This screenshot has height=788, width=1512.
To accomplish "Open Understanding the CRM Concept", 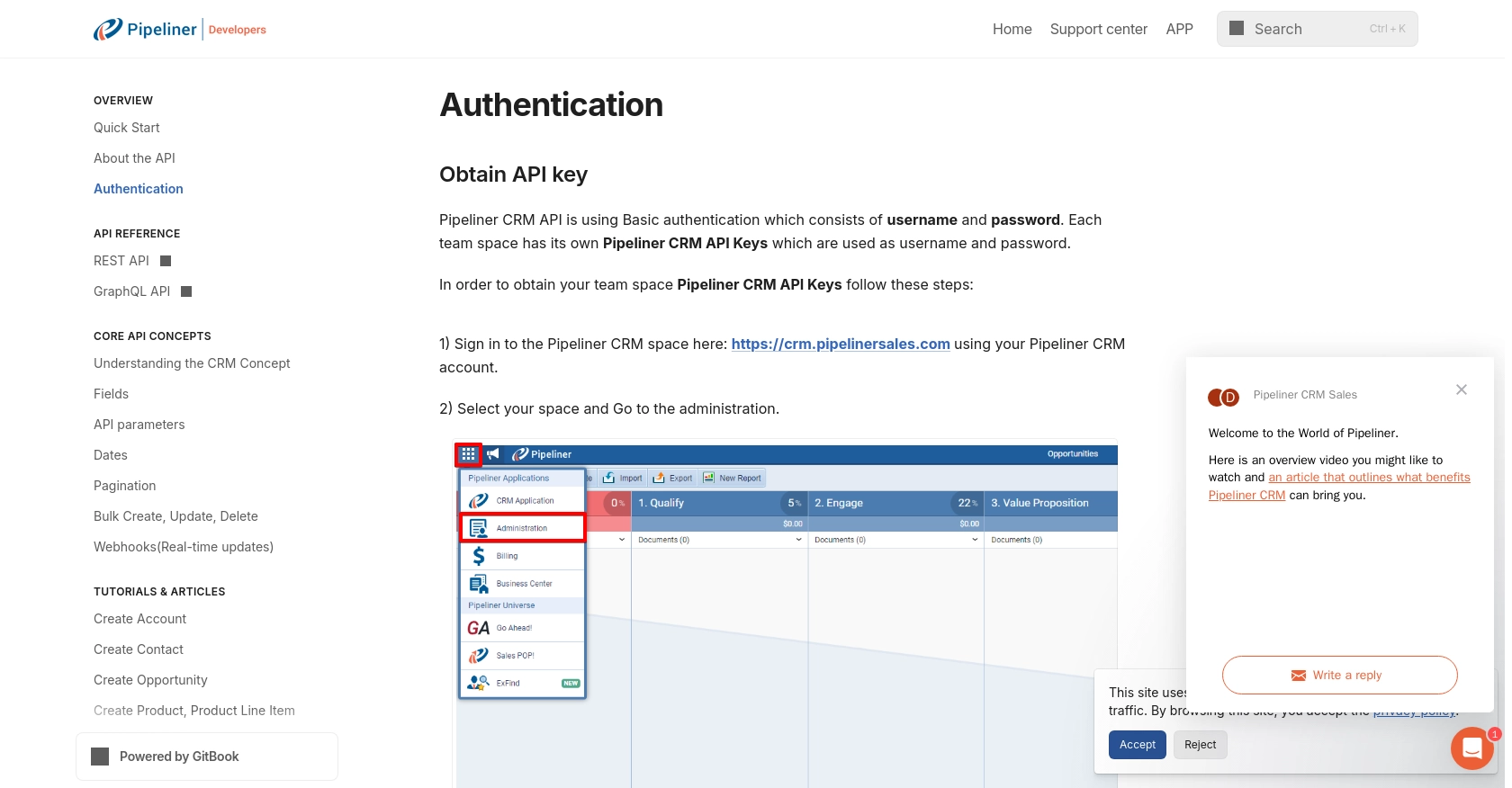I will 192,363.
